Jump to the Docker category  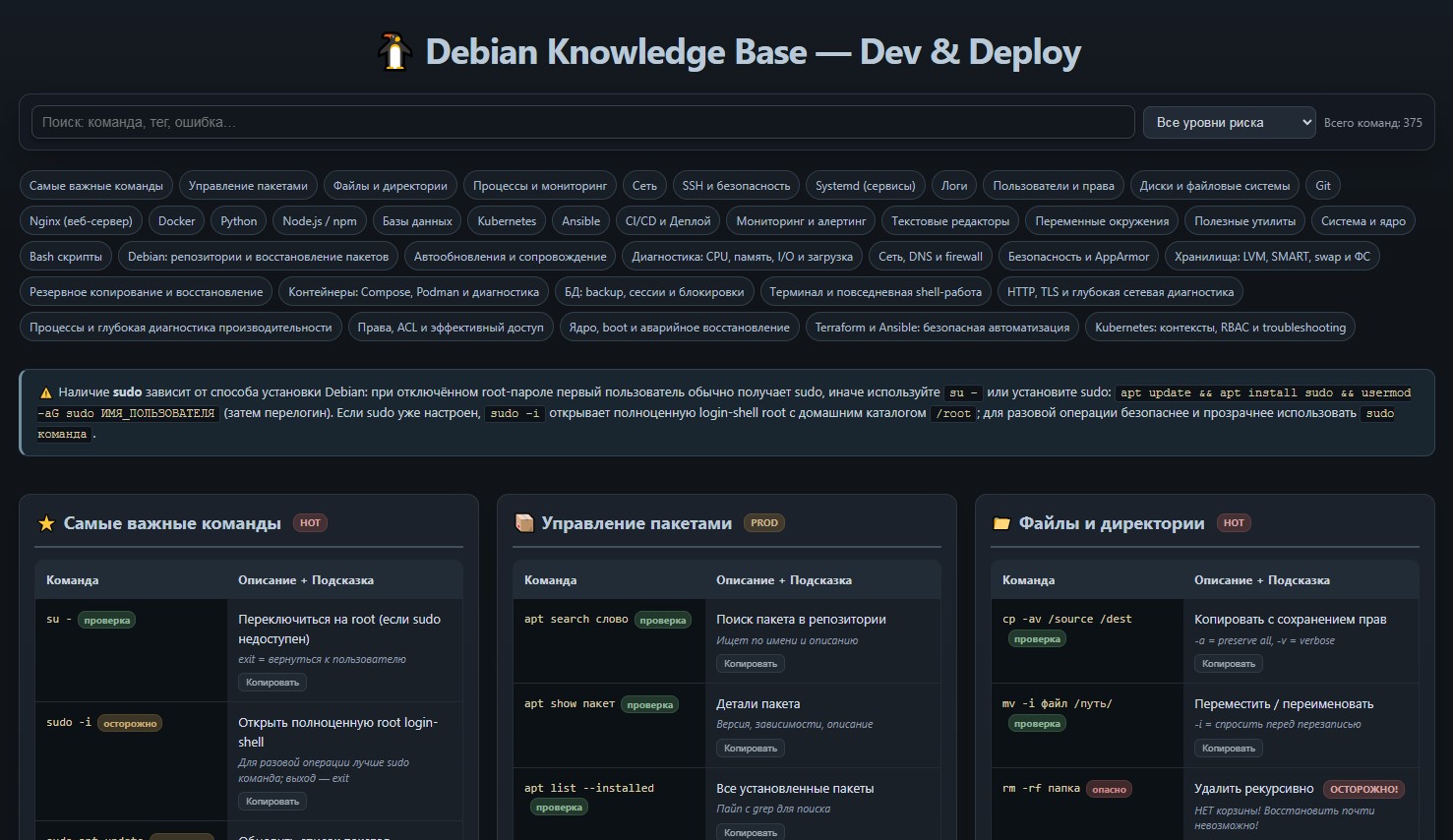pos(177,221)
